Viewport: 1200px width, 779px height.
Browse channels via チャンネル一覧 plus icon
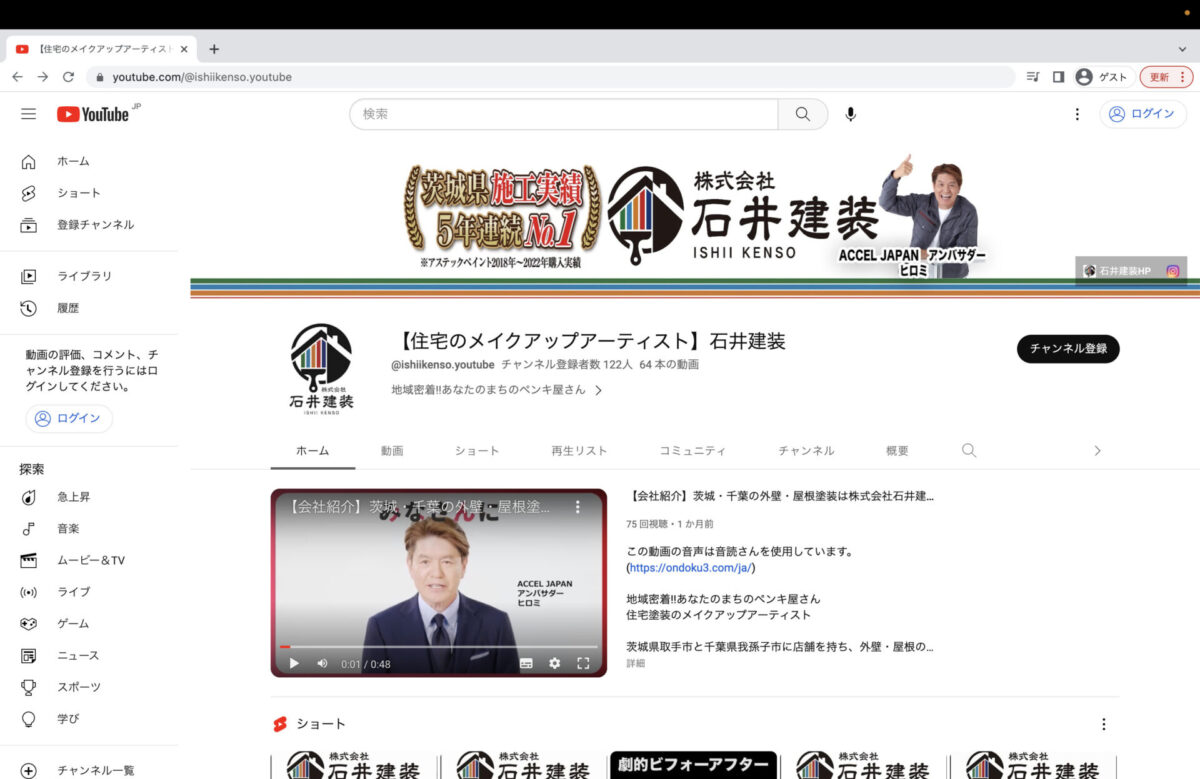pos(28,771)
